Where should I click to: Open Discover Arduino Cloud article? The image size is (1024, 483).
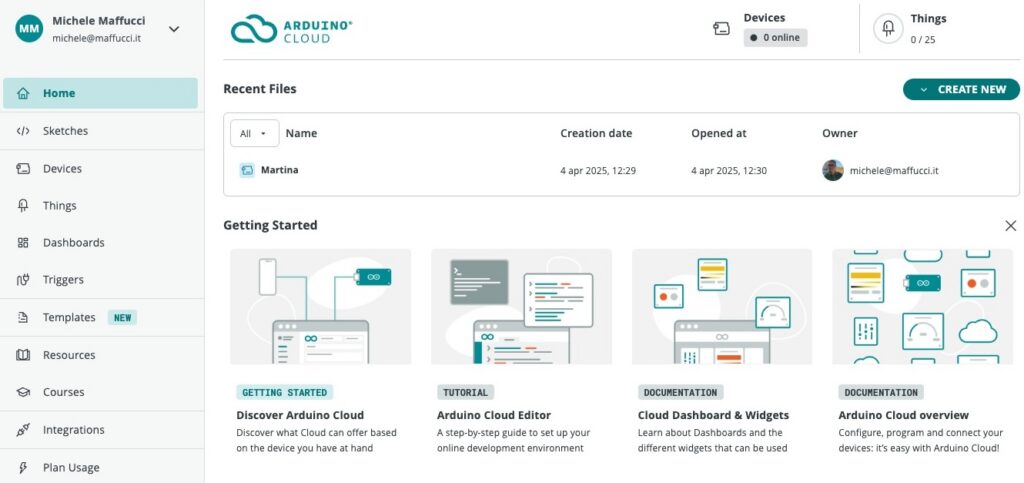pyautogui.click(x=300, y=415)
